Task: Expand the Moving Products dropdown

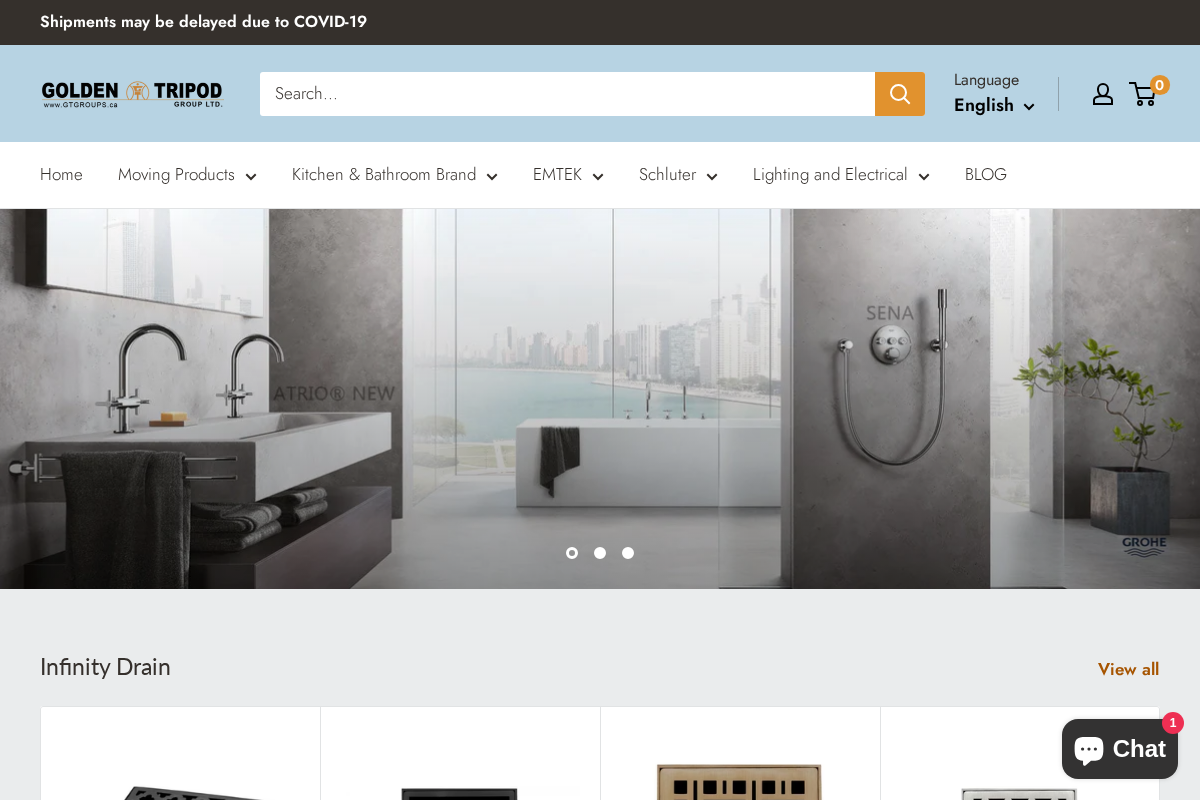Action: (x=187, y=175)
